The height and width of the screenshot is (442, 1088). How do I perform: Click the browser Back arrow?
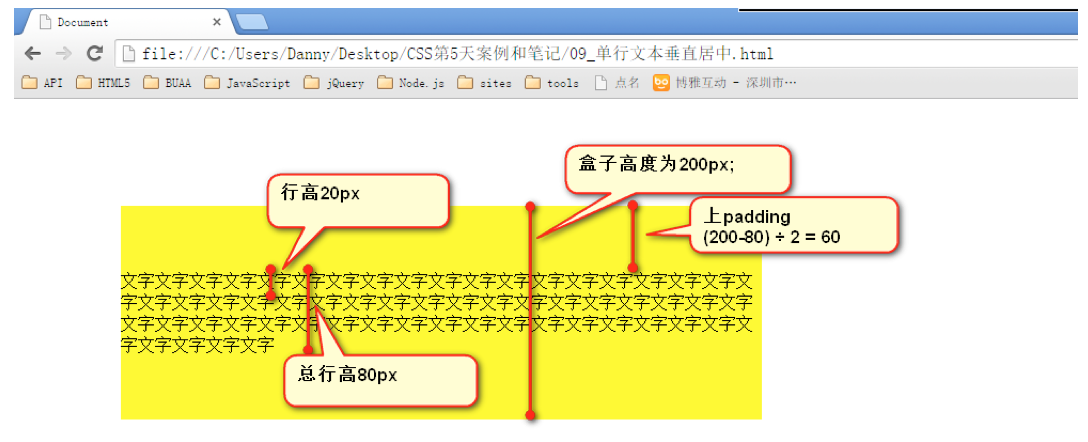tap(33, 53)
